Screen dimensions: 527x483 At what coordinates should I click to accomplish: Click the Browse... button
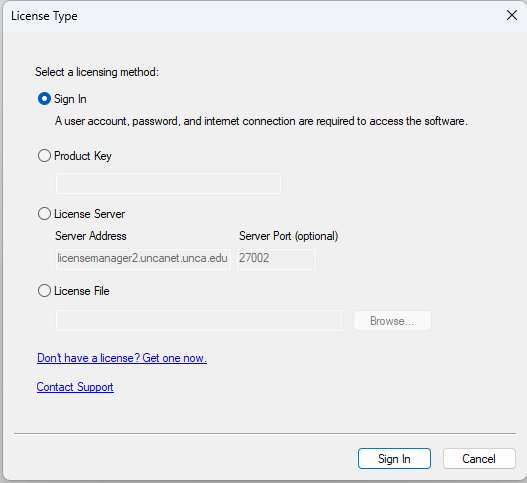(x=392, y=321)
